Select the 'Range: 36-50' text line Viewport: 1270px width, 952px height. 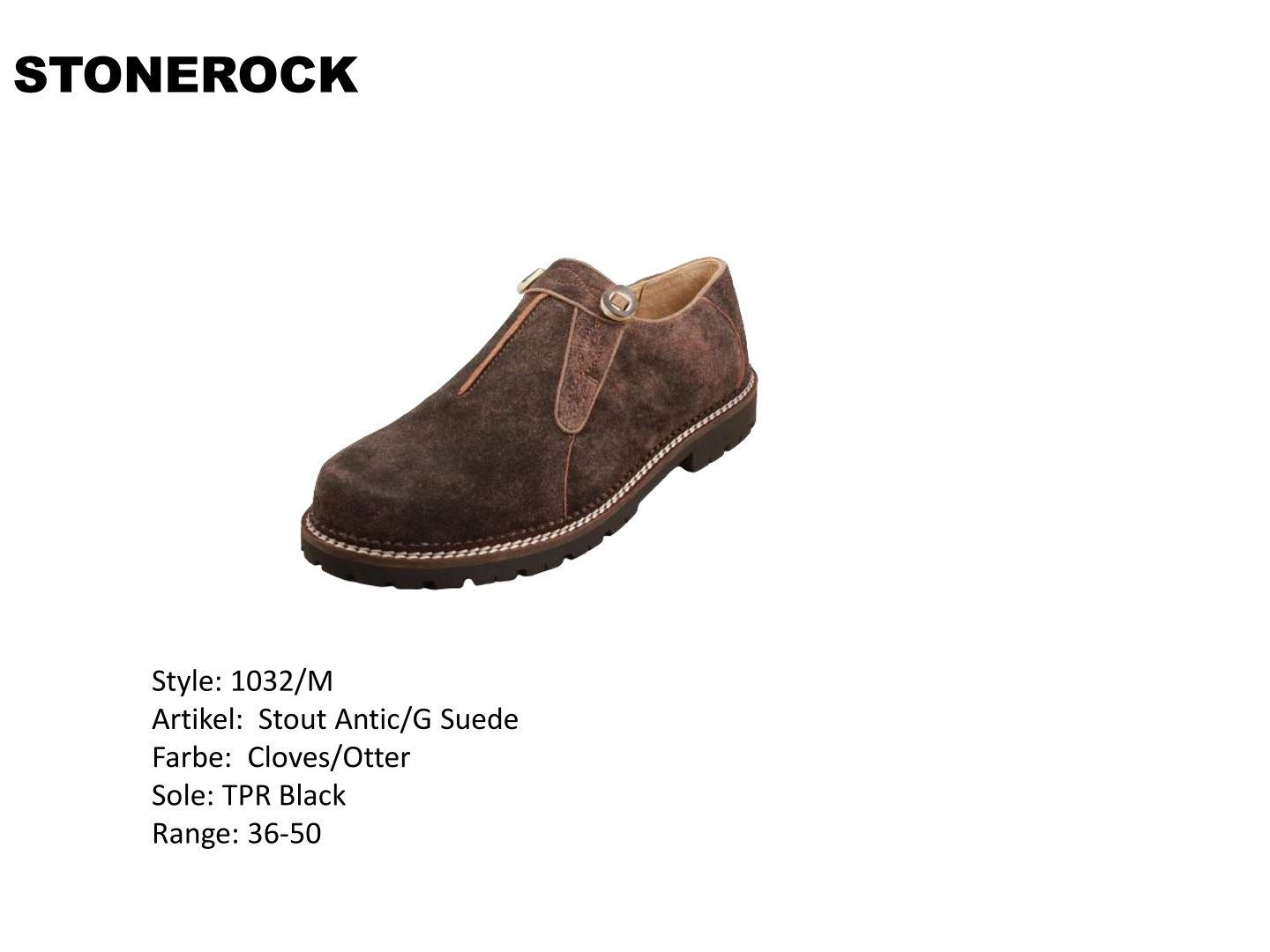tap(236, 833)
